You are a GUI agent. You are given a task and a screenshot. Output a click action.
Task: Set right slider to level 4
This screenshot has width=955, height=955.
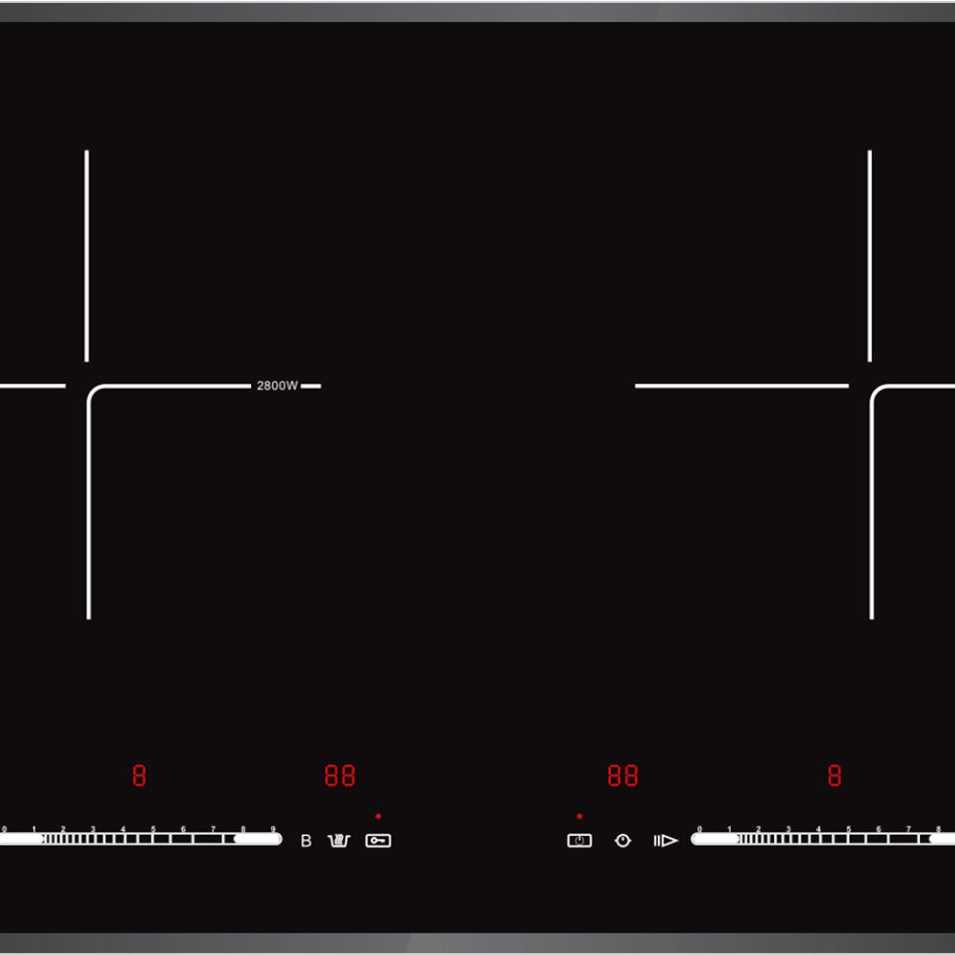coord(818,840)
